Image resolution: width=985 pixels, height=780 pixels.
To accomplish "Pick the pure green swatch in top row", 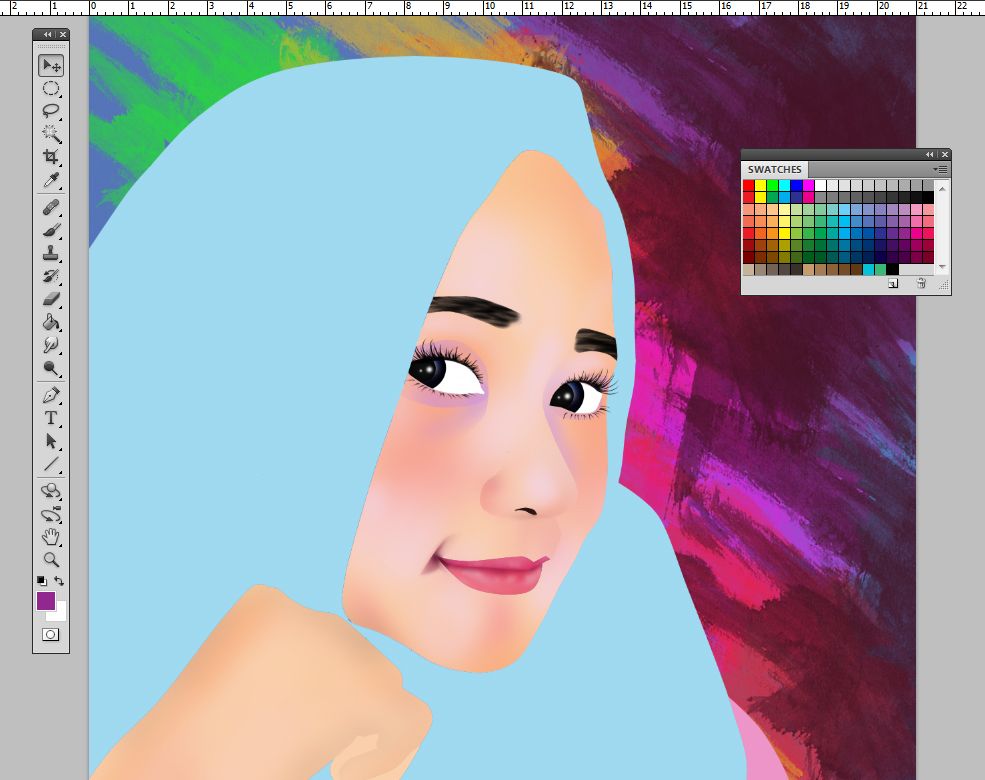I will tap(773, 185).
